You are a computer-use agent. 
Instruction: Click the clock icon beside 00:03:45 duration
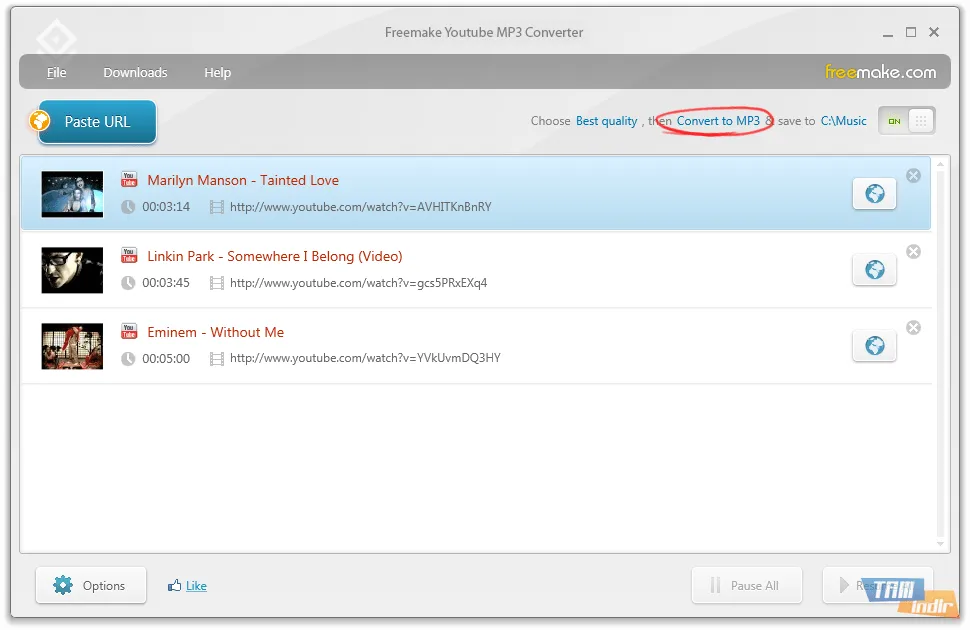point(128,282)
